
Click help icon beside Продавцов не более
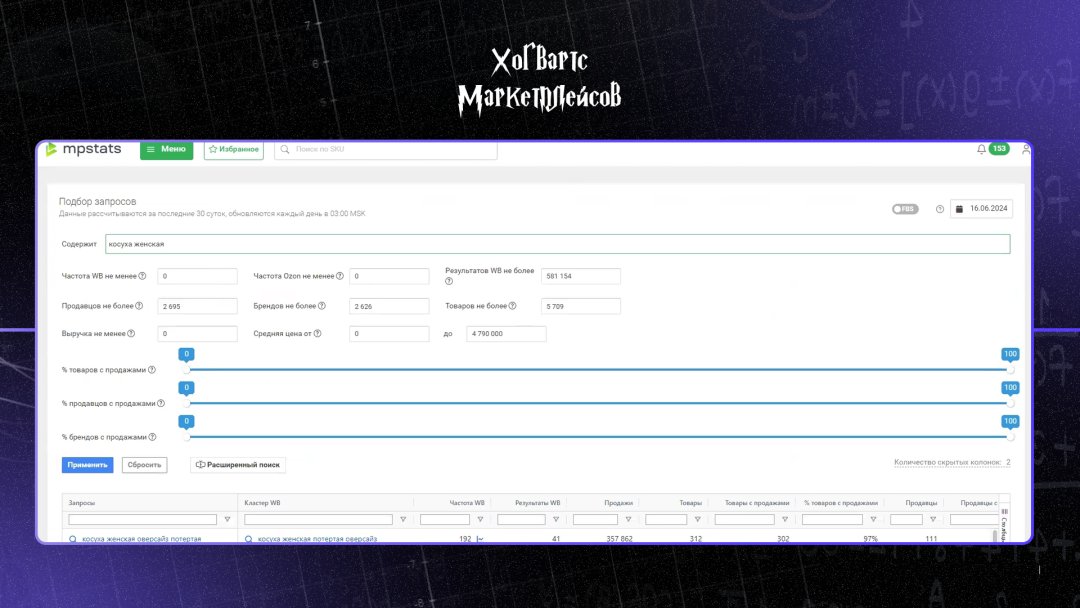(139, 306)
